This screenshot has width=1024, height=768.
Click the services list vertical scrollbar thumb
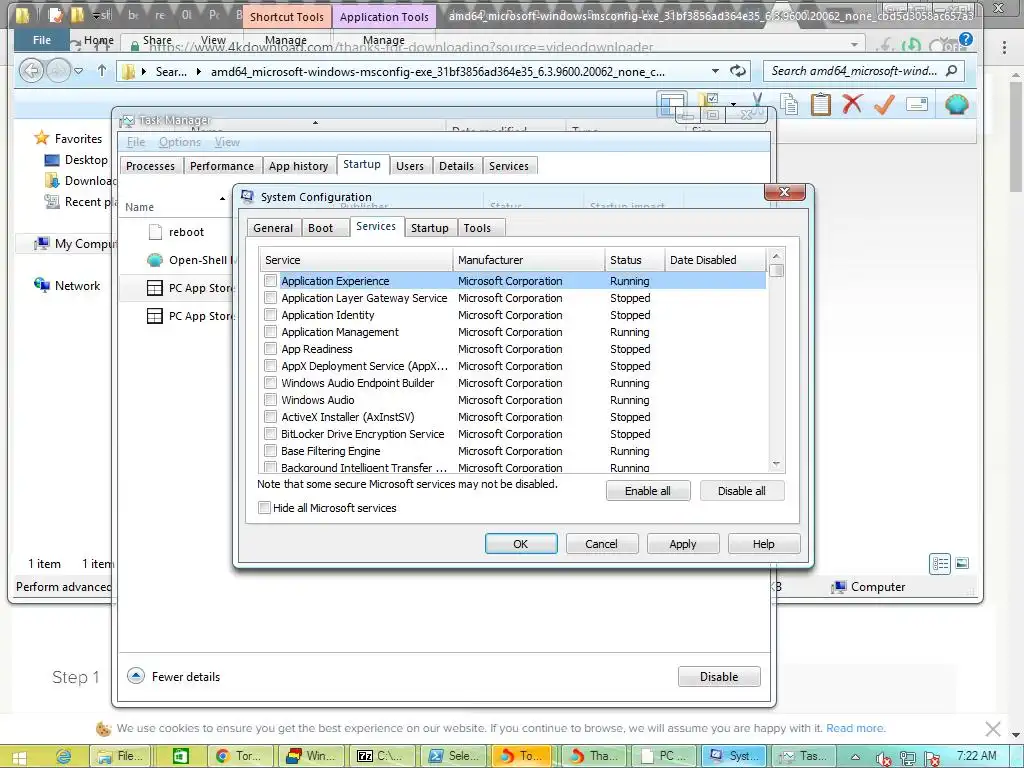[776, 270]
